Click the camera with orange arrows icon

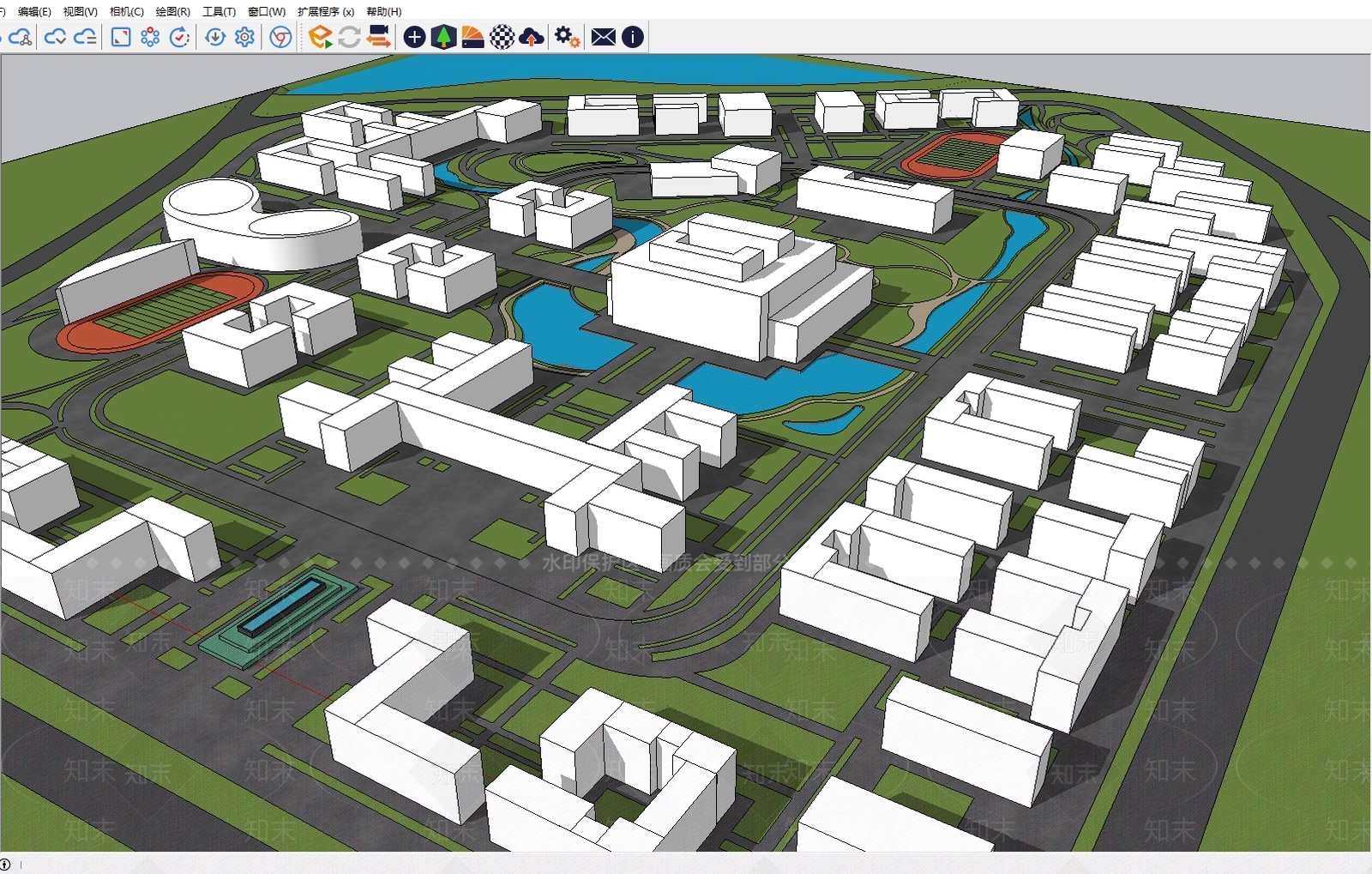378,37
